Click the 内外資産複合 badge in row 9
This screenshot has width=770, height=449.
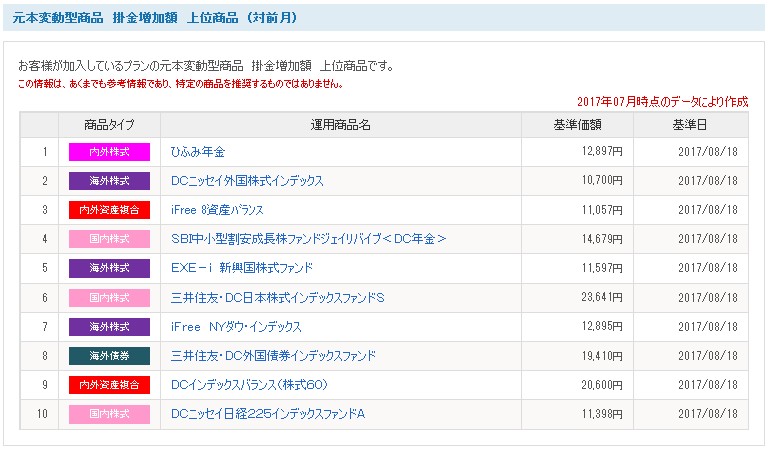[x=109, y=385]
